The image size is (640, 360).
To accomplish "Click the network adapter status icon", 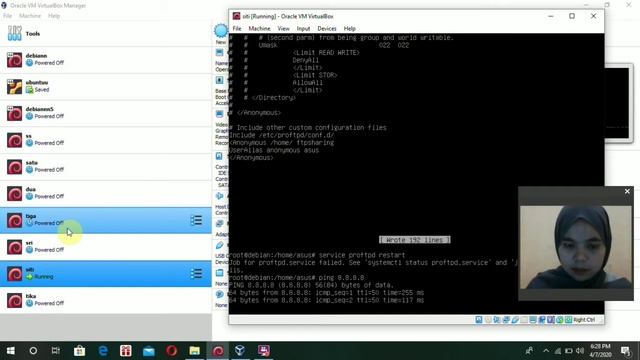I will point(506,320).
